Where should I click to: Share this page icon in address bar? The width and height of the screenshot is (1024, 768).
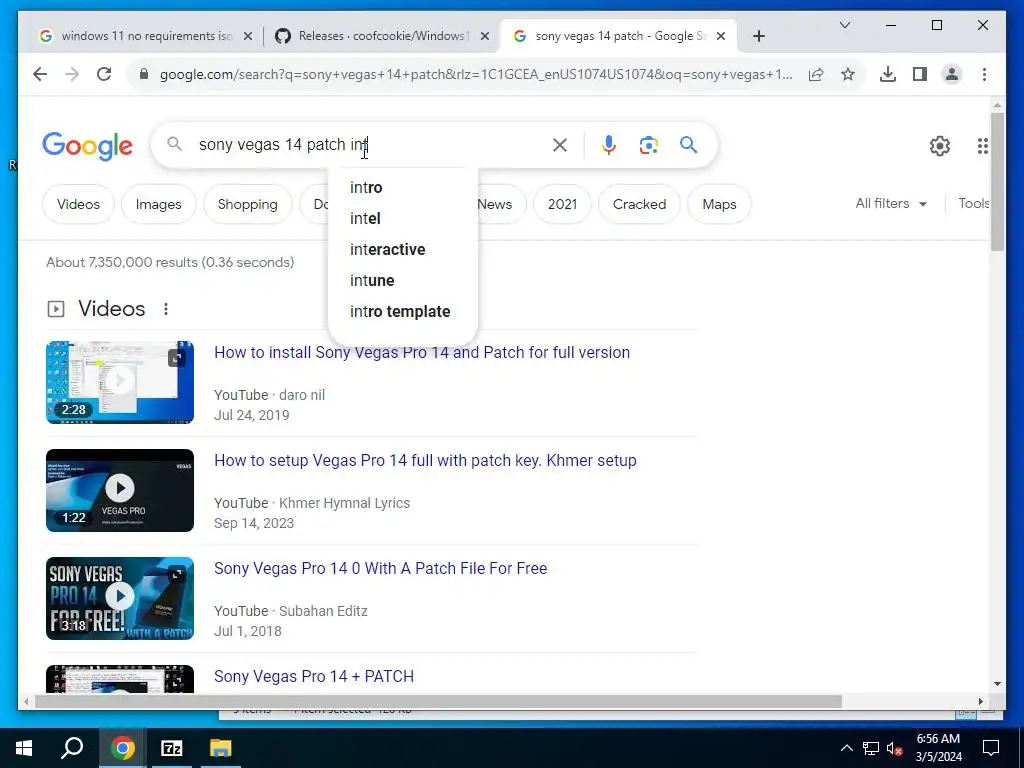pyautogui.click(x=816, y=74)
